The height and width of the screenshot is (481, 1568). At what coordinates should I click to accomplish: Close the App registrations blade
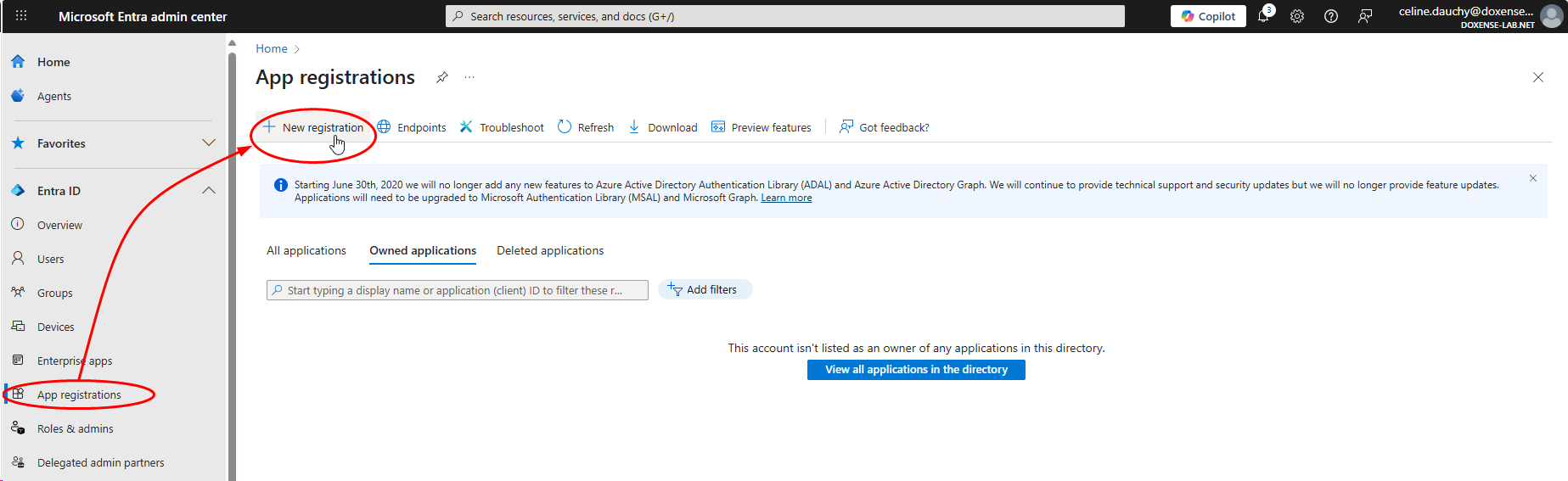coord(1538,77)
